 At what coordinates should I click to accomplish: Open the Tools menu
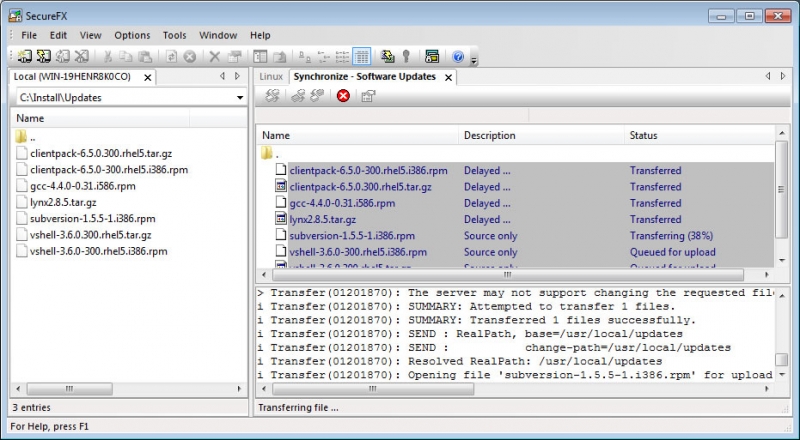point(174,35)
